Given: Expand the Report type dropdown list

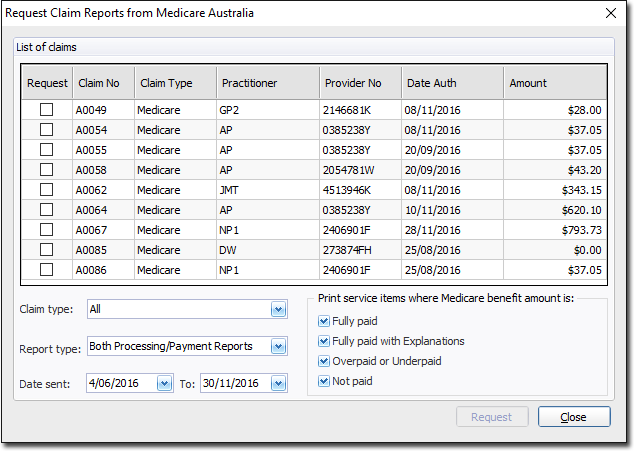Looking at the screenshot, I should [278, 347].
